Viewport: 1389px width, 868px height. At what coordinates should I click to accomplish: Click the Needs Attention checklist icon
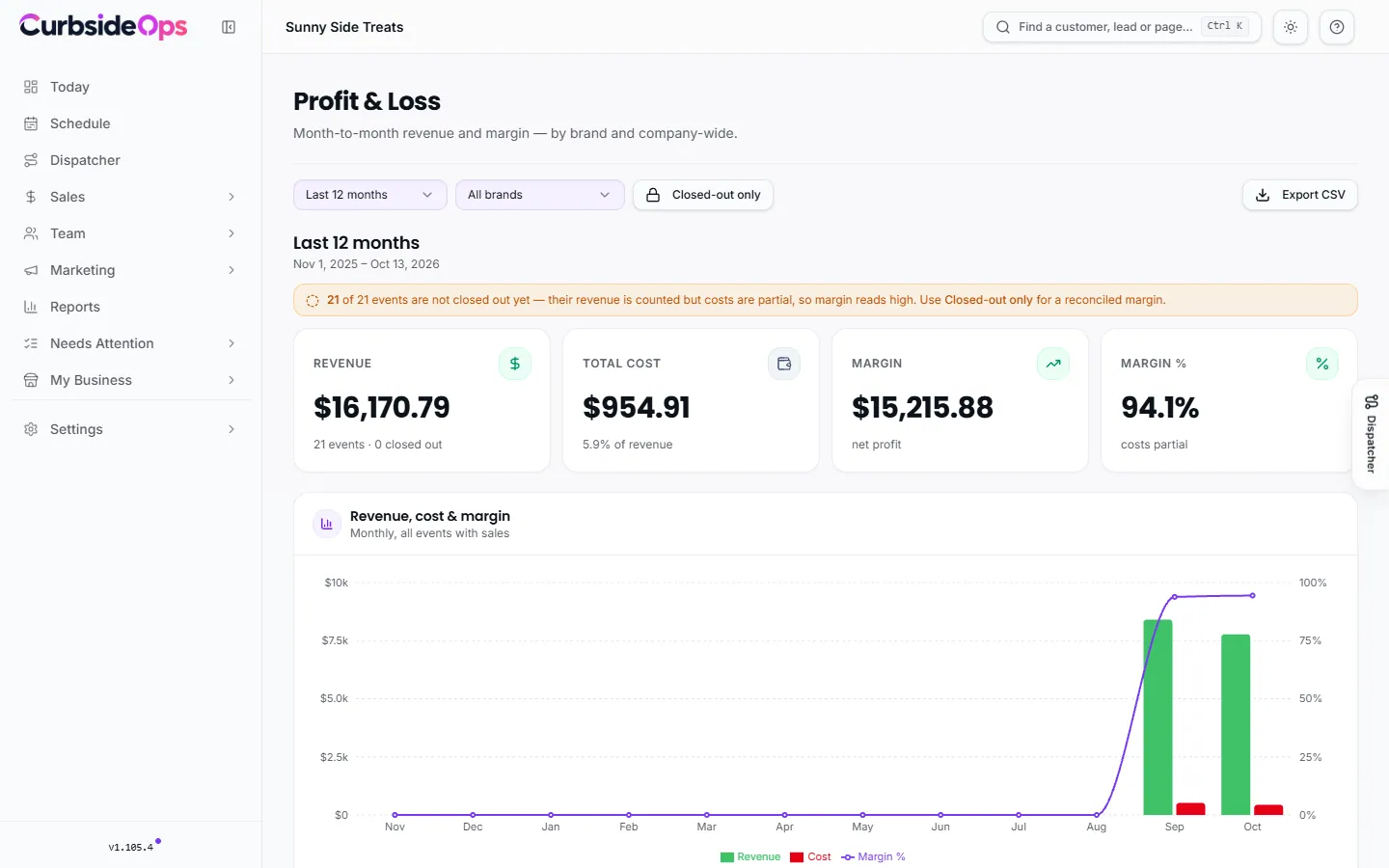pos(31,343)
